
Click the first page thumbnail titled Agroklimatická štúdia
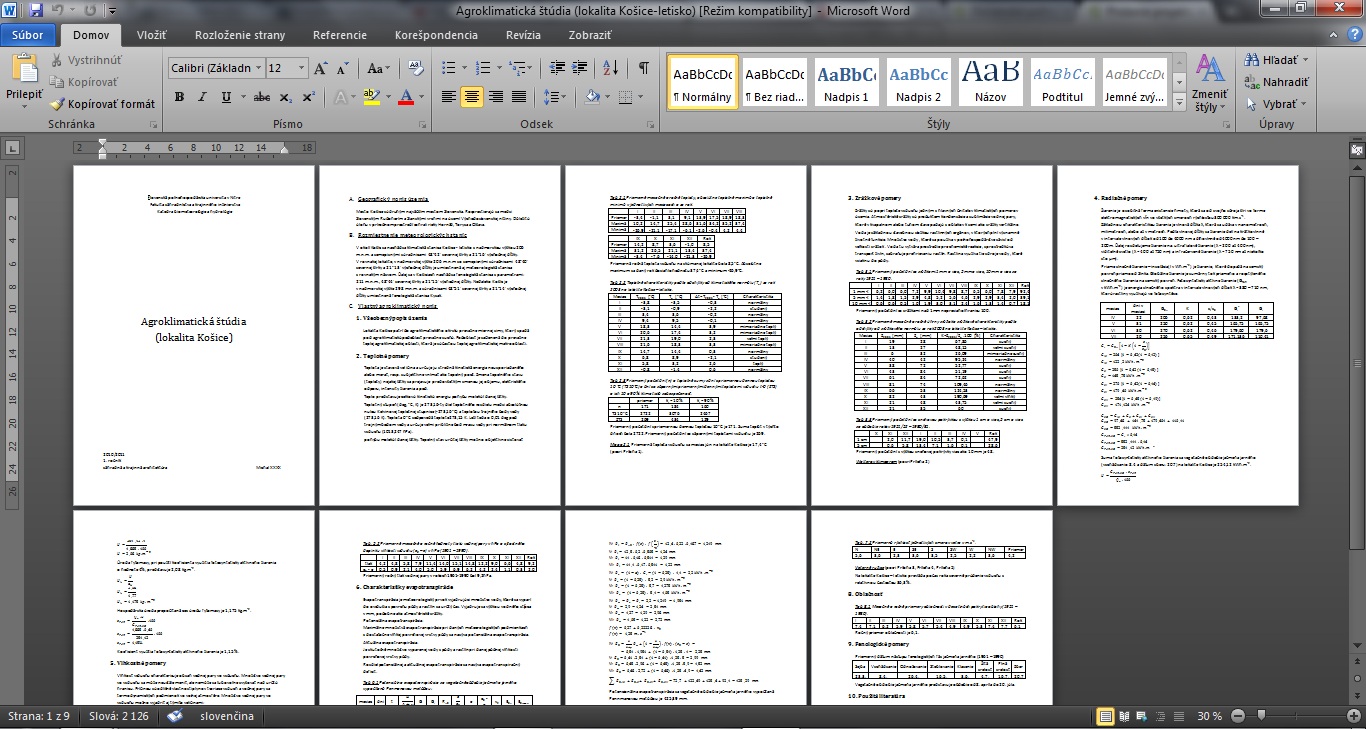point(194,333)
